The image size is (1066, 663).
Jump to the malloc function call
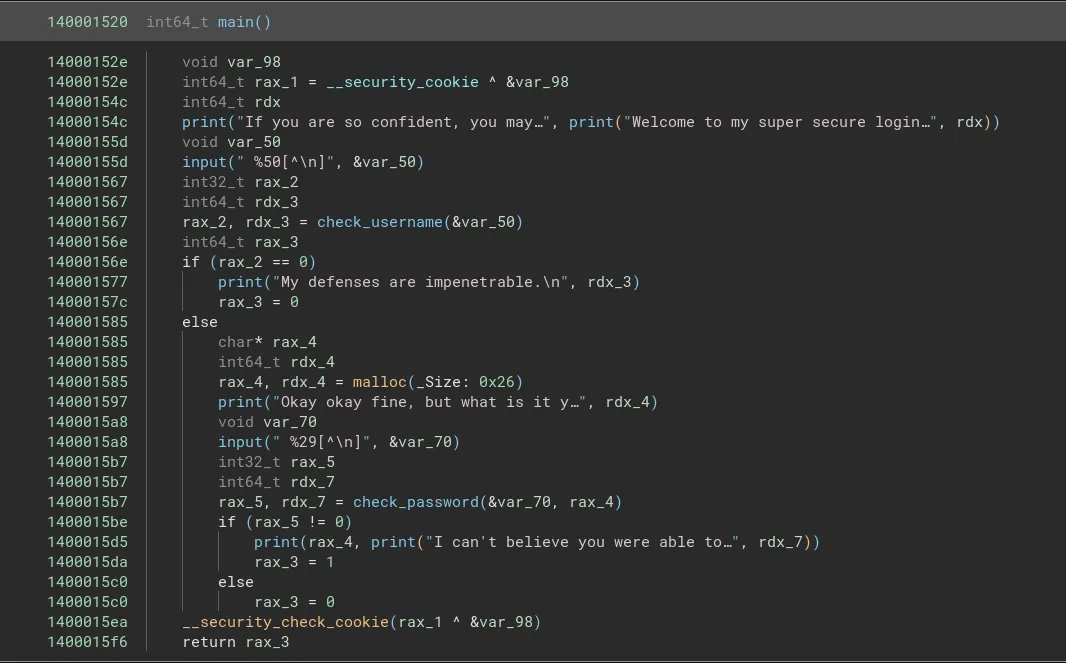(378, 382)
